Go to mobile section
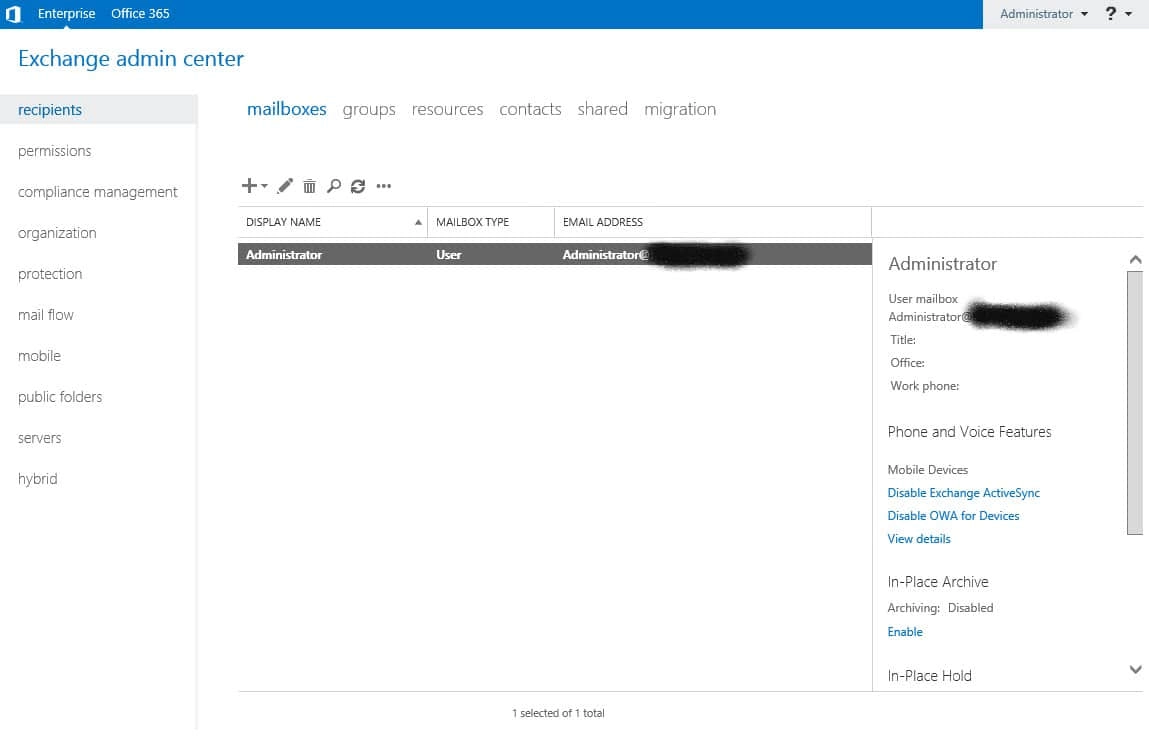 pos(39,356)
